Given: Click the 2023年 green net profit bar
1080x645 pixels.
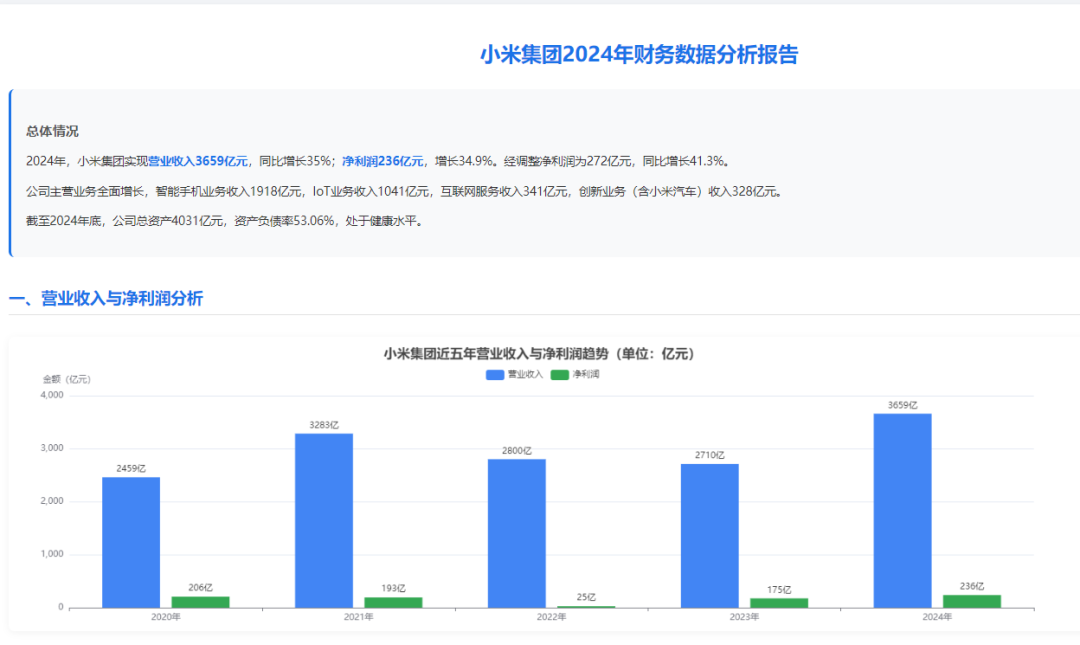Looking at the screenshot, I should coord(779,603).
